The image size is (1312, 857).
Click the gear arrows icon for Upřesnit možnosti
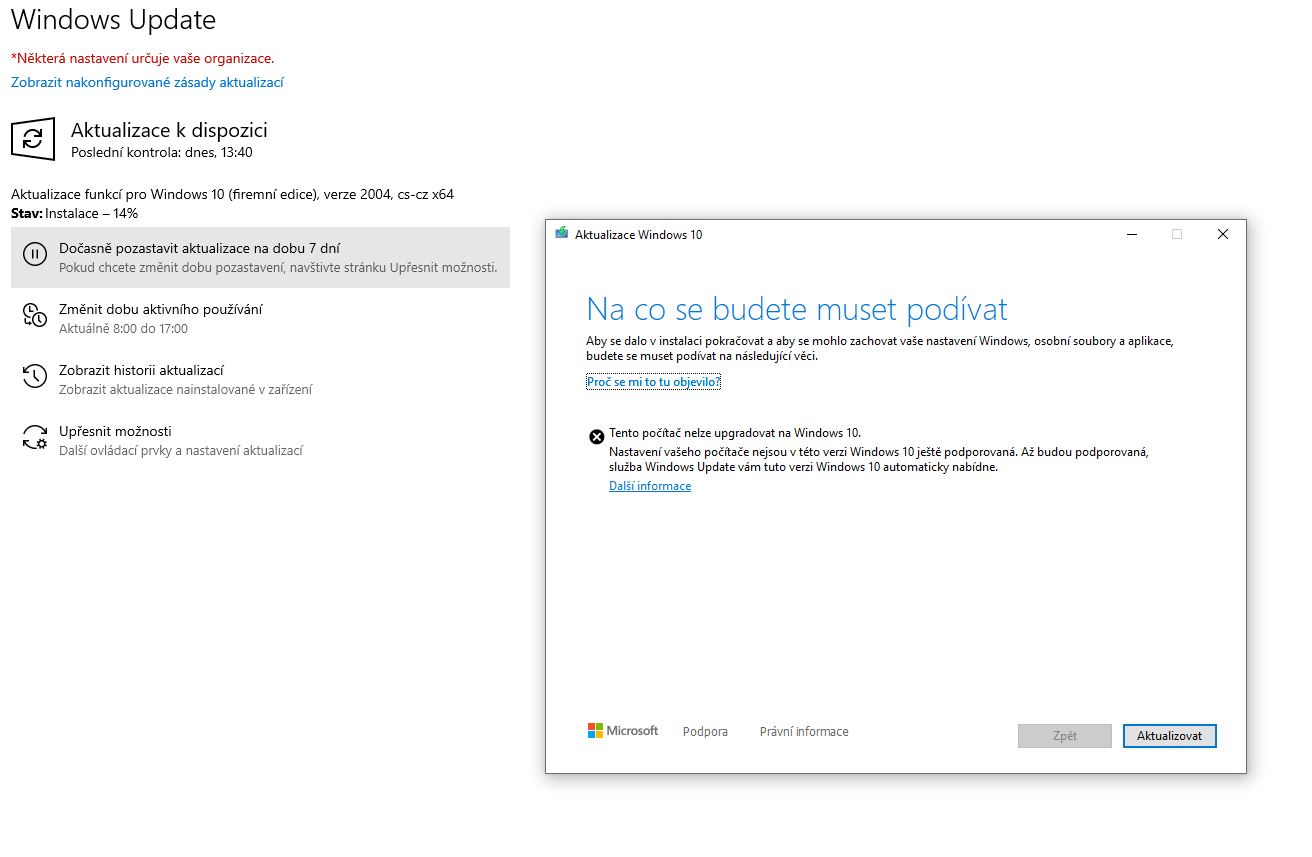[34, 438]
